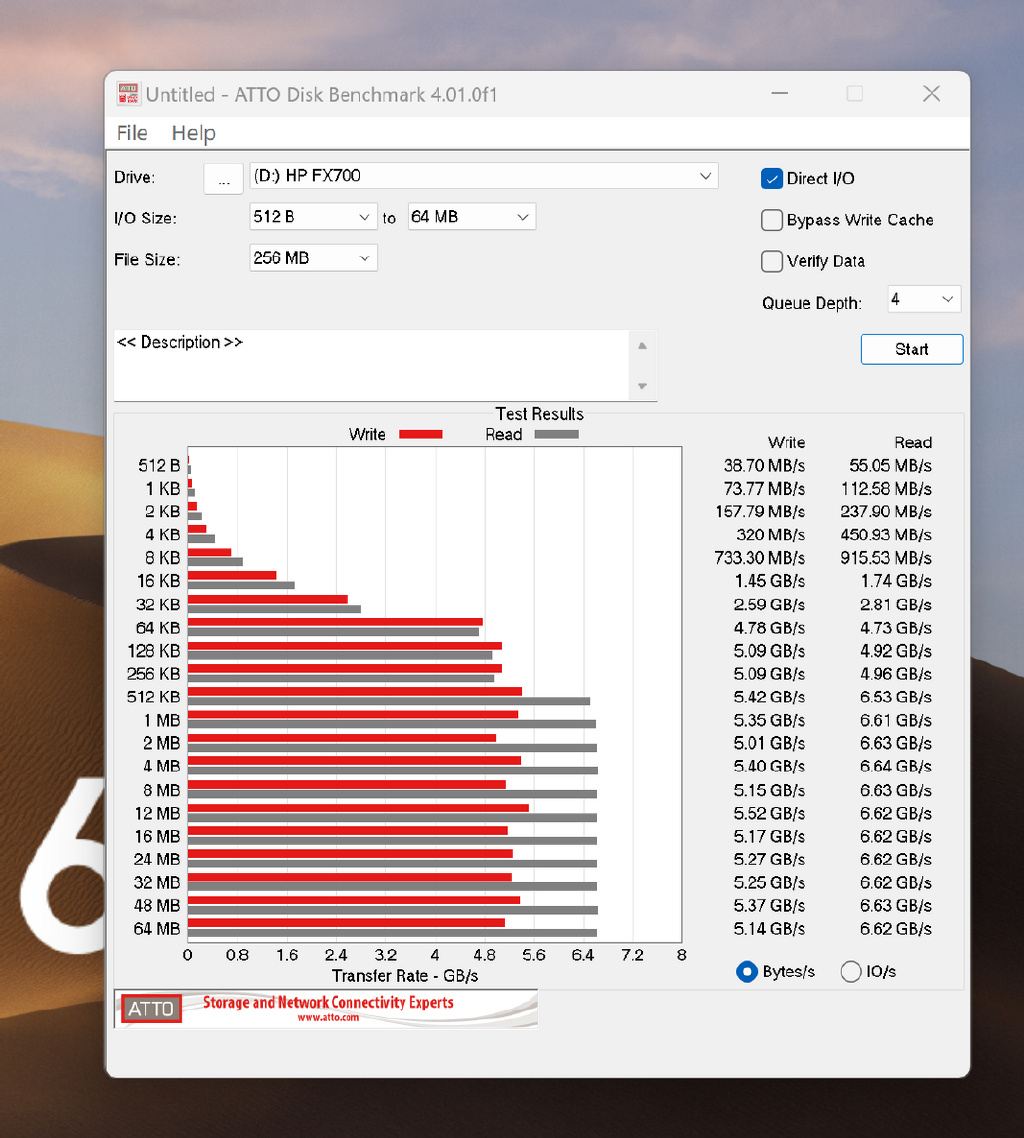Open the www.atto.com banner link
The width and height of the screenshot is (1024, 1138).
tap(328, 1018)
